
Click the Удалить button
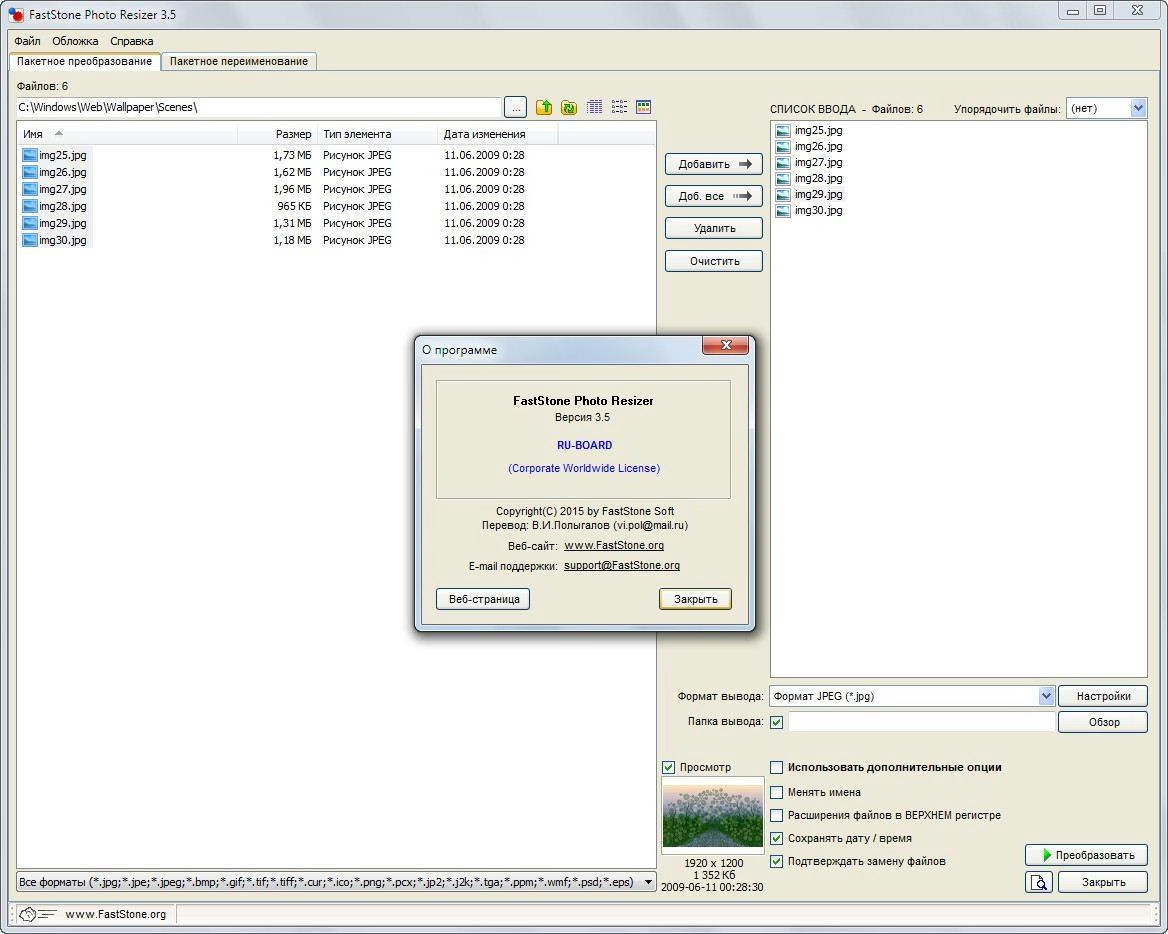[x=714, y=229]
